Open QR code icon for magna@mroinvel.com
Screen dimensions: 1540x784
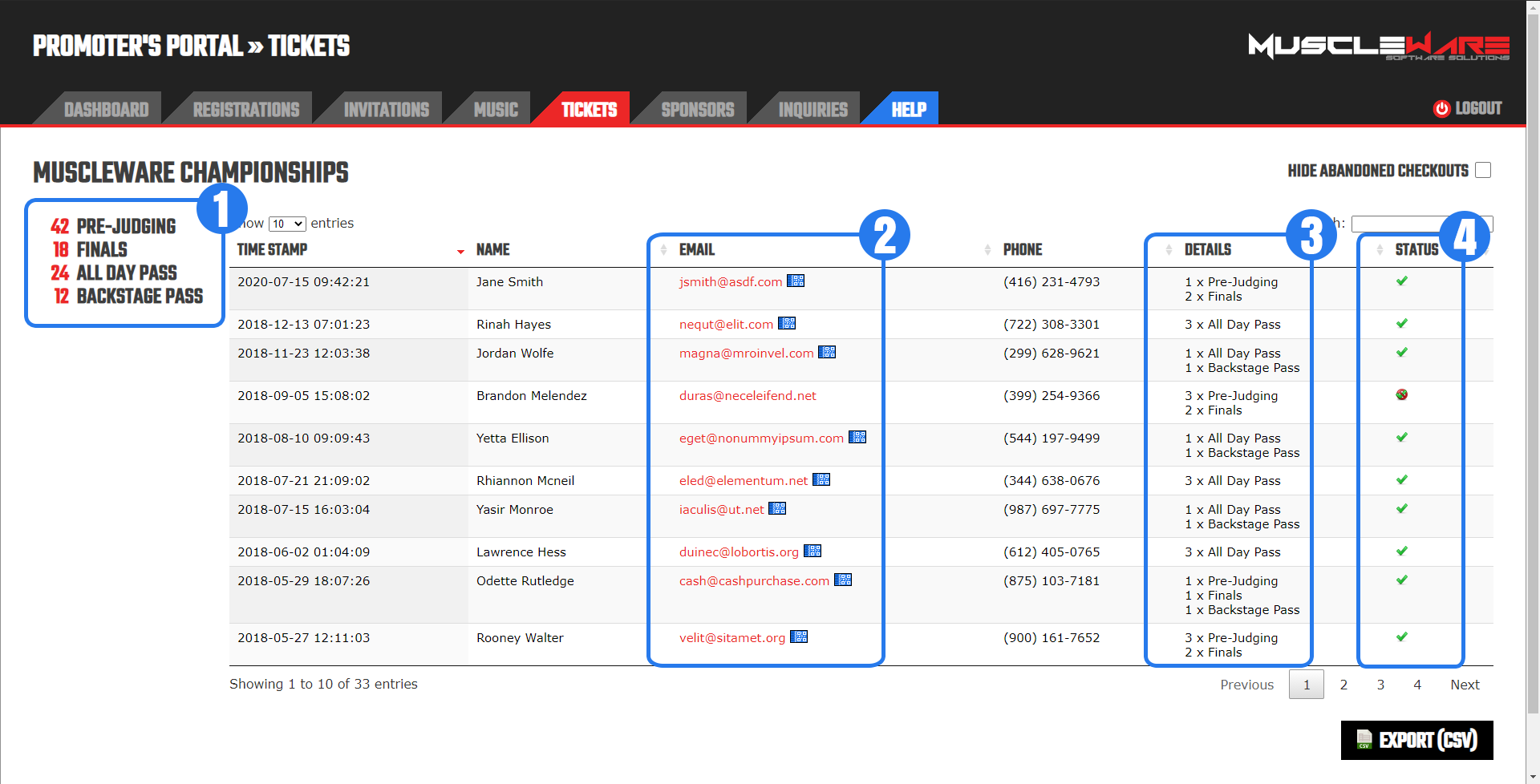[x=827, y=352]
